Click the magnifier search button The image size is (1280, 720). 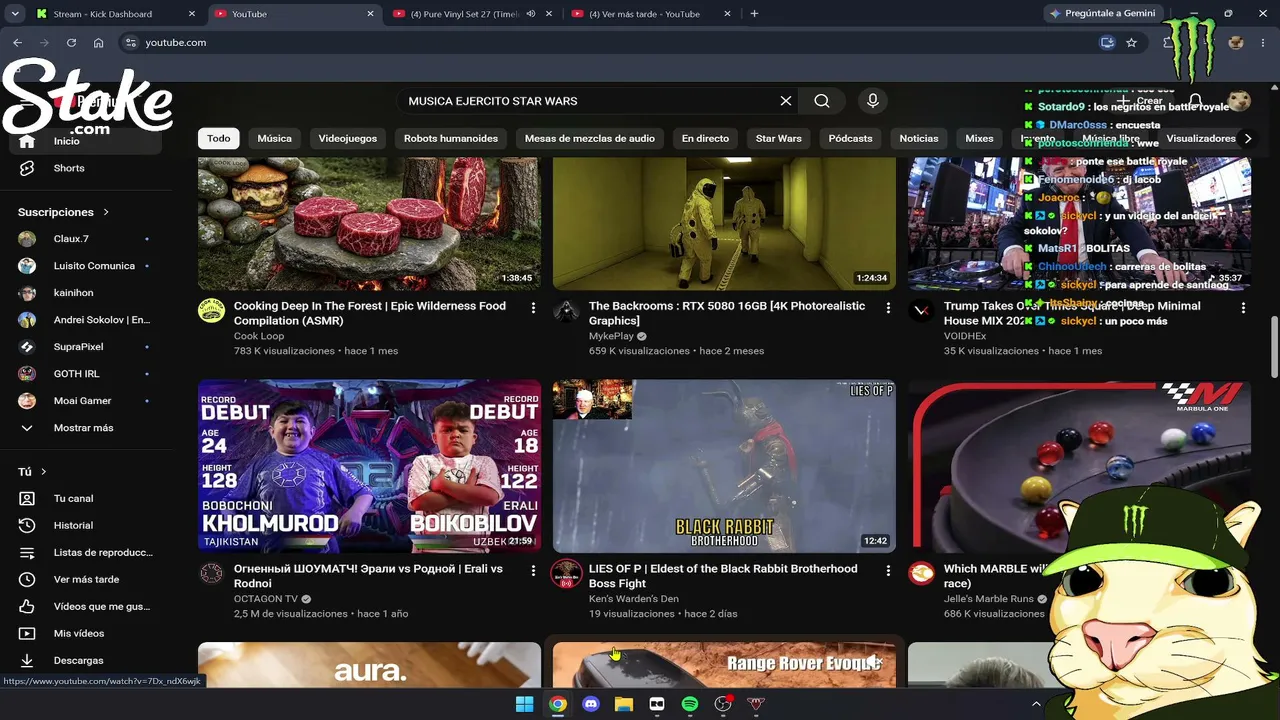(x=822, y=101)
